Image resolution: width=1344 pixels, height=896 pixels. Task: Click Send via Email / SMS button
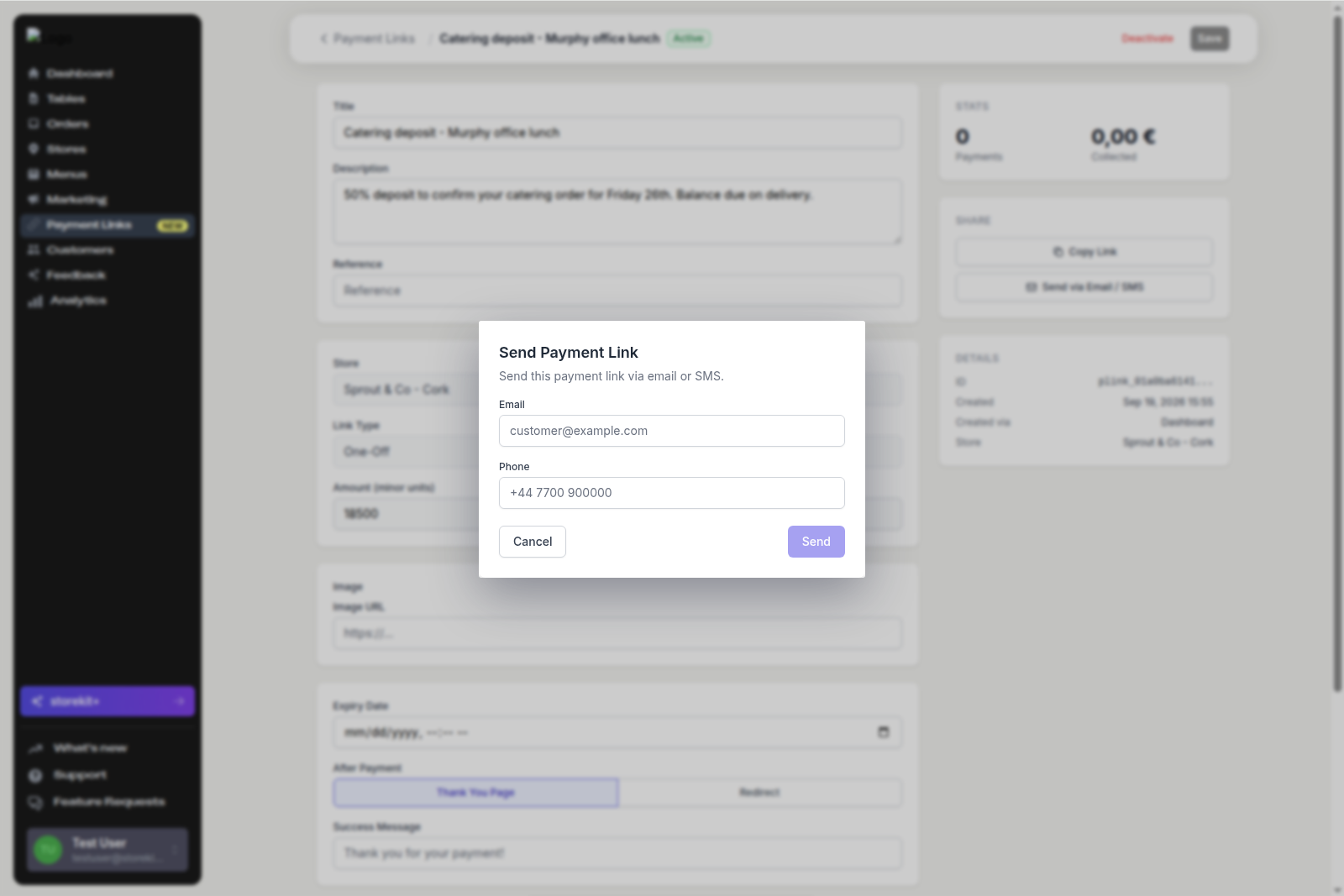point(1084,287)
